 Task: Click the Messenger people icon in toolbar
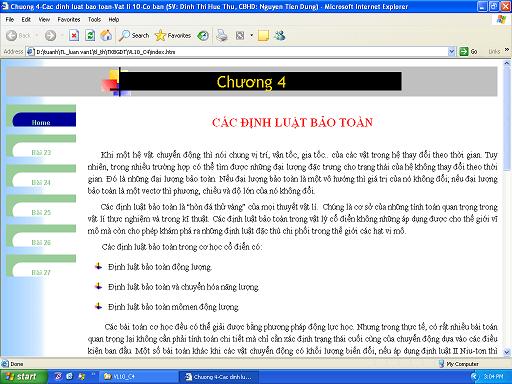[280, 35]
